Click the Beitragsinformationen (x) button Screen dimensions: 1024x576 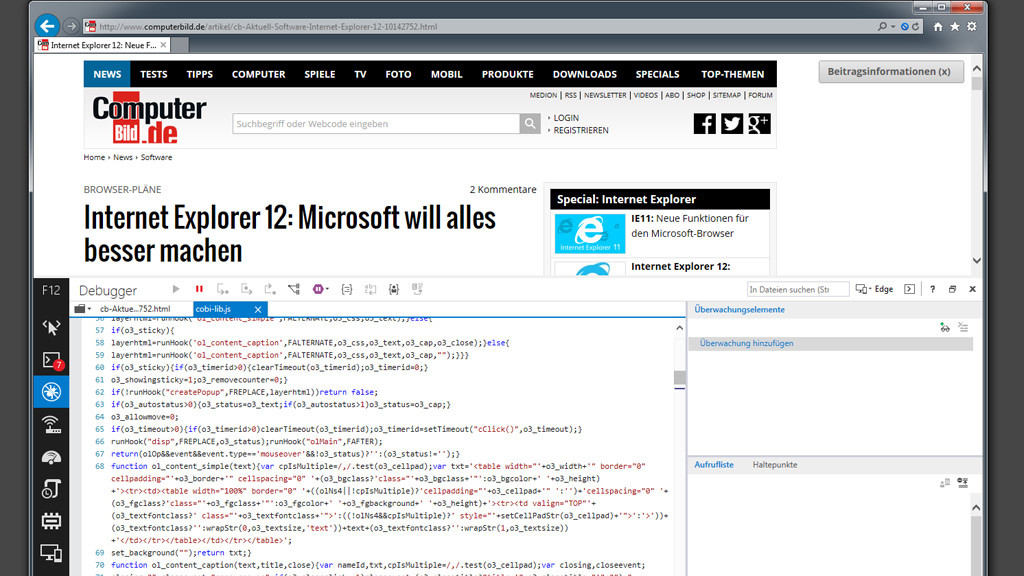891,72
